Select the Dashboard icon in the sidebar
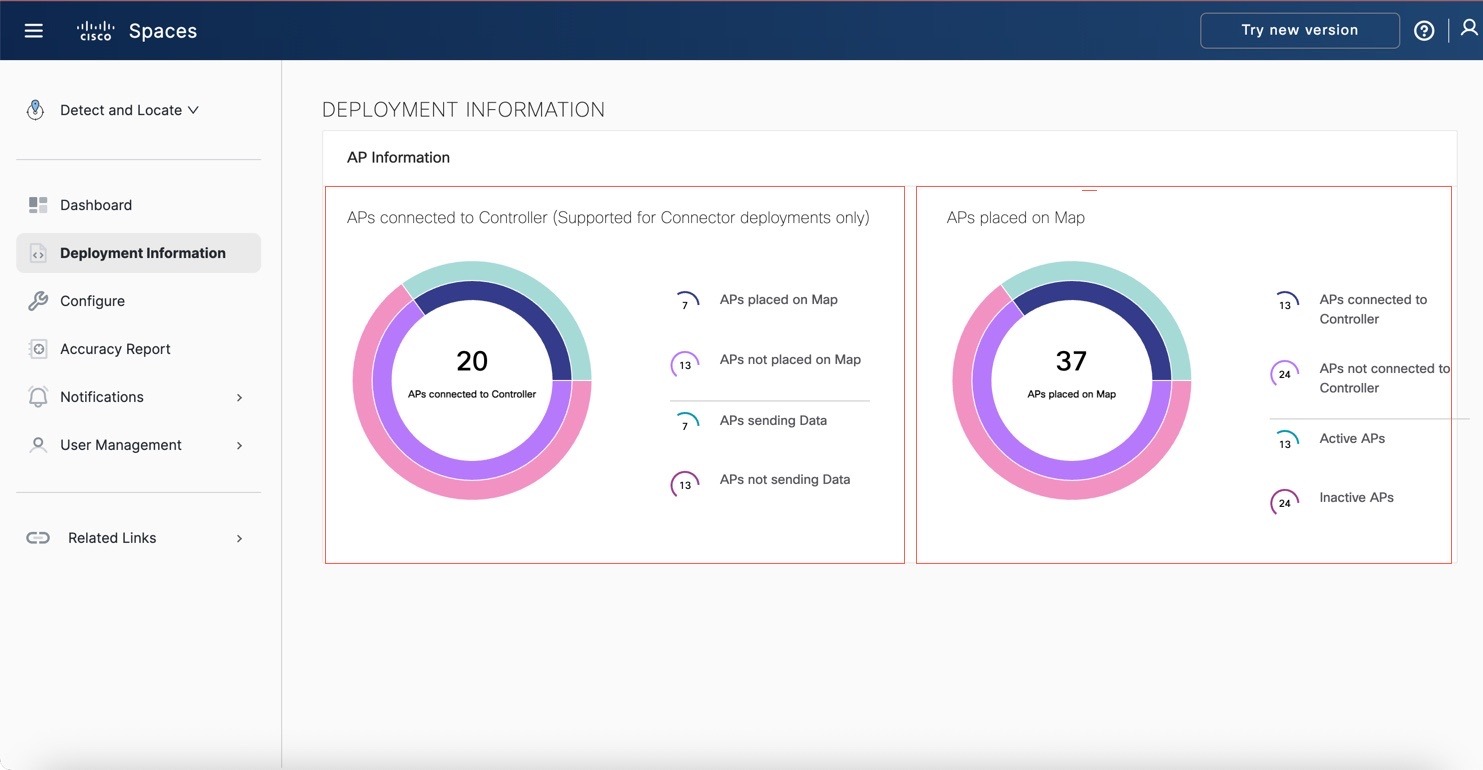The height and width of the screenshot is (770, 1483). pos(37,204)
